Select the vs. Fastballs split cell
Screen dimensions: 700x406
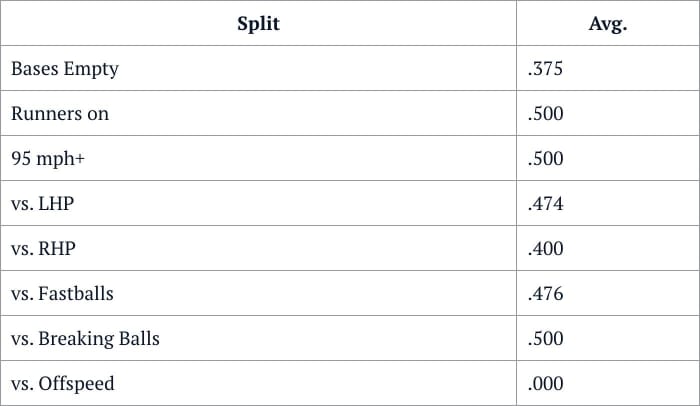(62, 294)
